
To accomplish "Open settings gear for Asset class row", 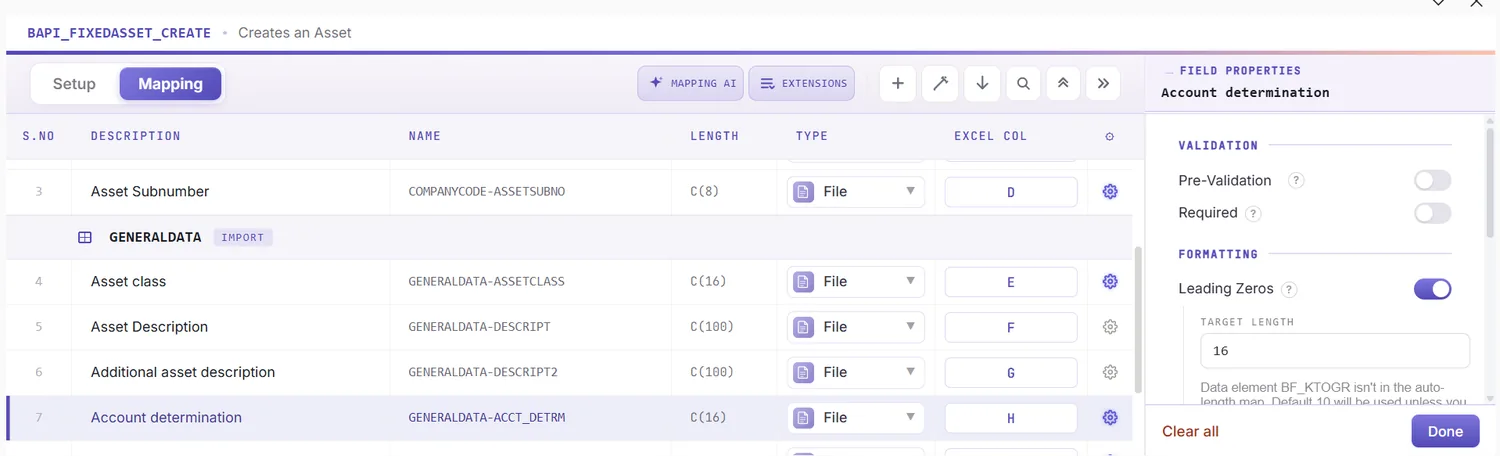I will [x=1110, y=282].
